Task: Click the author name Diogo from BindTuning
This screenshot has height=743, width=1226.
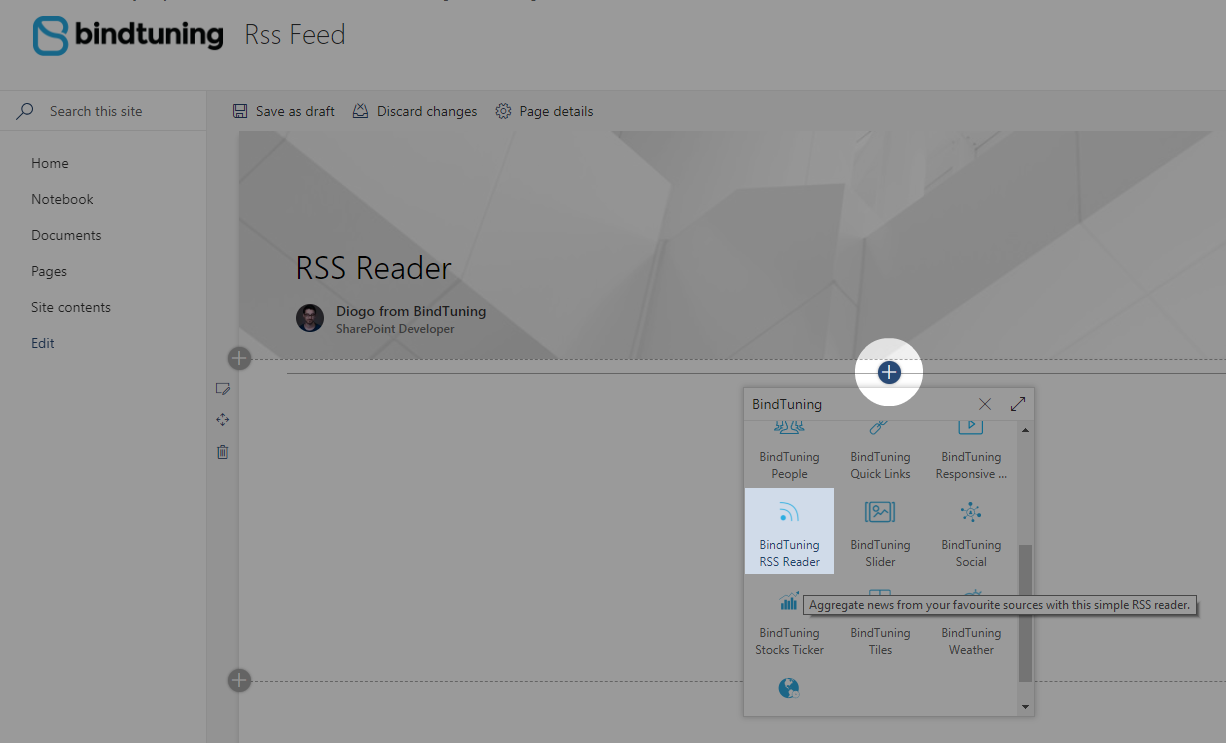Action: click(x=411, y=311)
